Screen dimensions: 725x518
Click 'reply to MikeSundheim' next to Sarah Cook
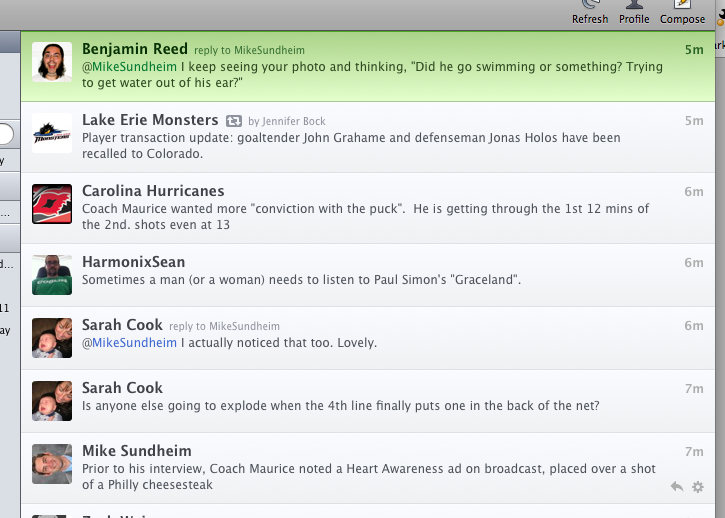pos(224,326)
